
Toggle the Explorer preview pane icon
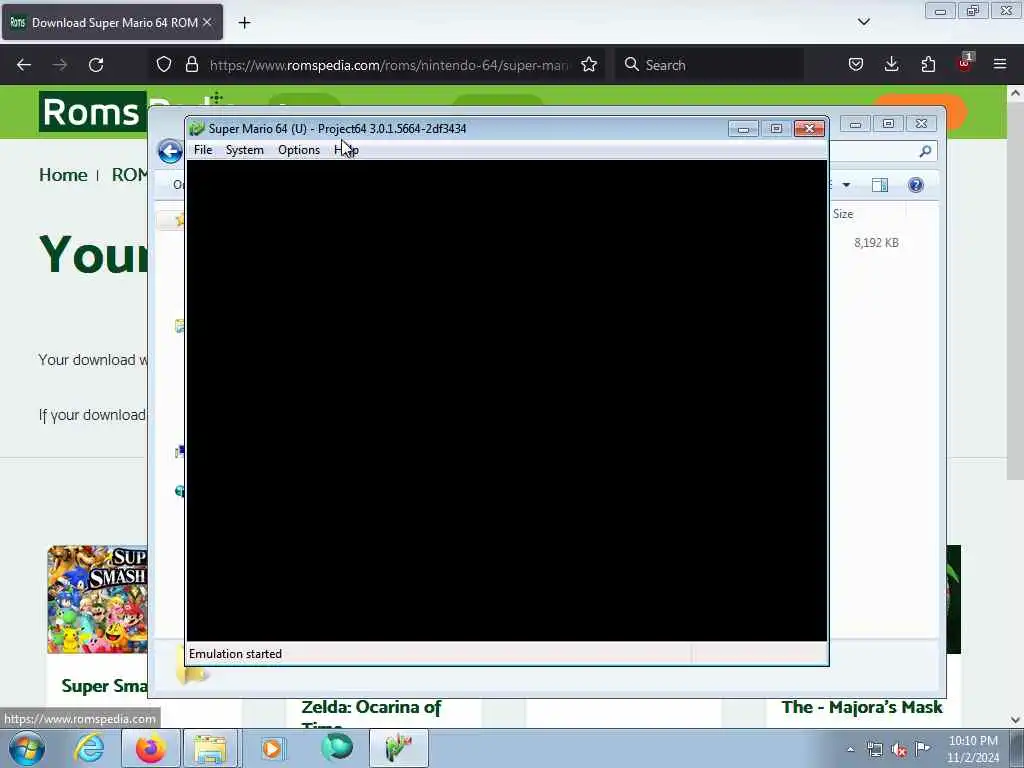click(x=880, y=185)
